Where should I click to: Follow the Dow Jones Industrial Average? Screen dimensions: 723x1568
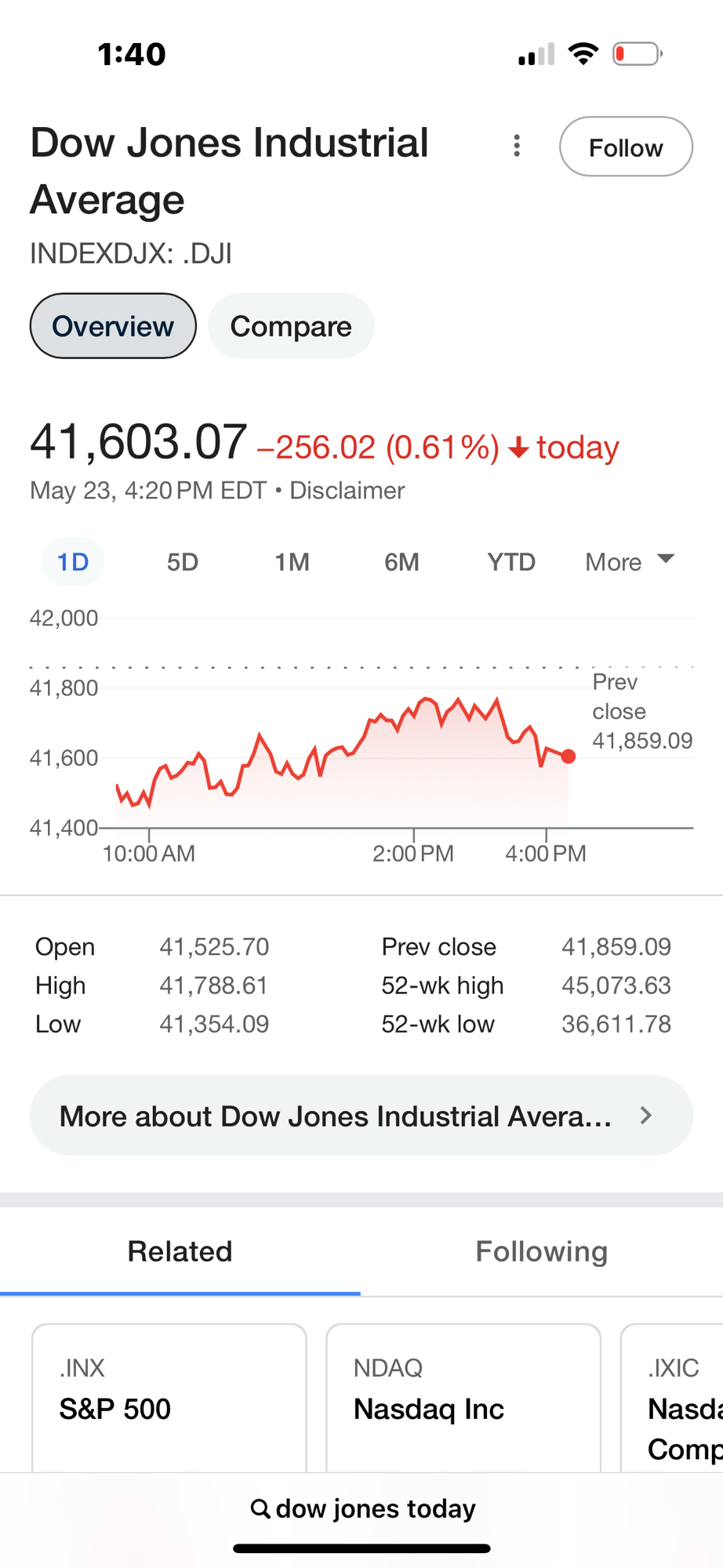coord(625,147)
